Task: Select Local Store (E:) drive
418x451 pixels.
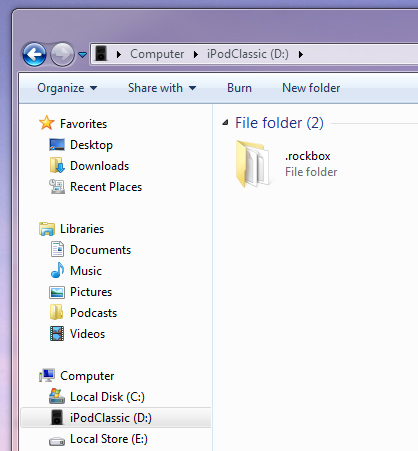Action: [109, 439]
